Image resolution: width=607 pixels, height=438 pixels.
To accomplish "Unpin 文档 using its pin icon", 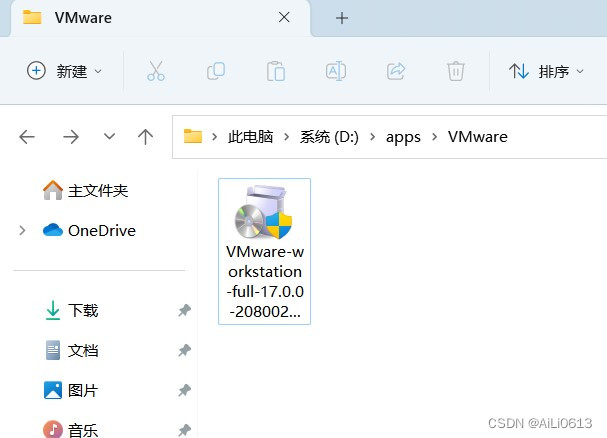I will (x=185, y=350).
